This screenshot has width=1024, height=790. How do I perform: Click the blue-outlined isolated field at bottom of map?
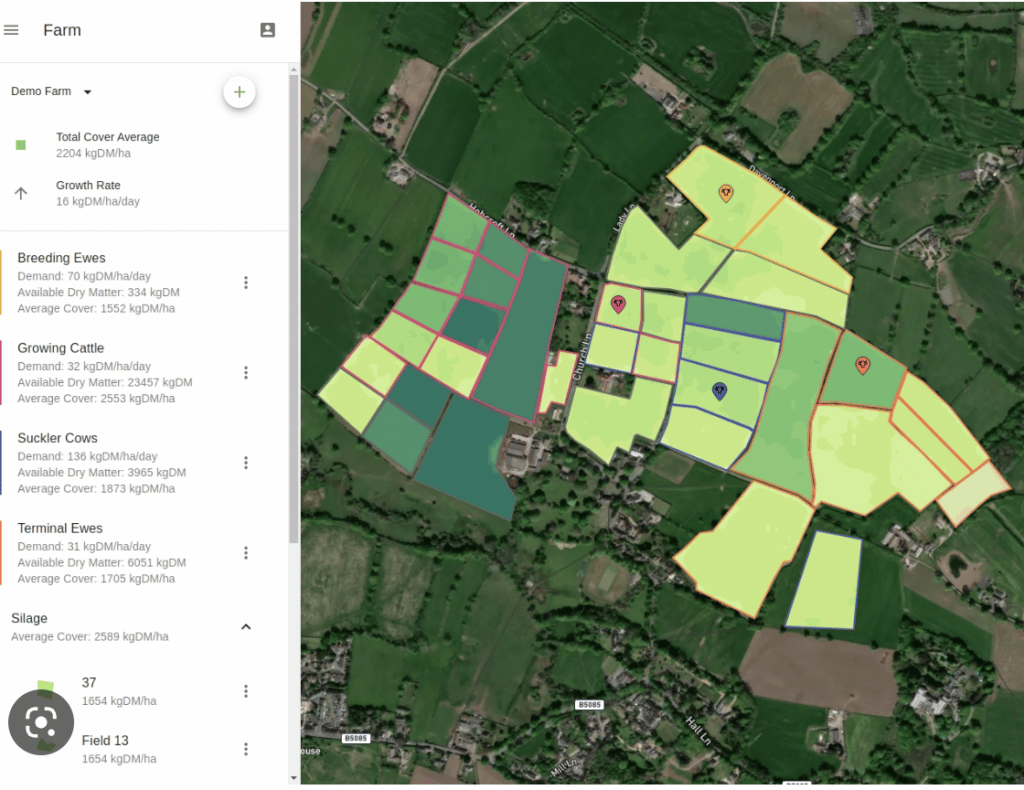click(x=825, y=580)
